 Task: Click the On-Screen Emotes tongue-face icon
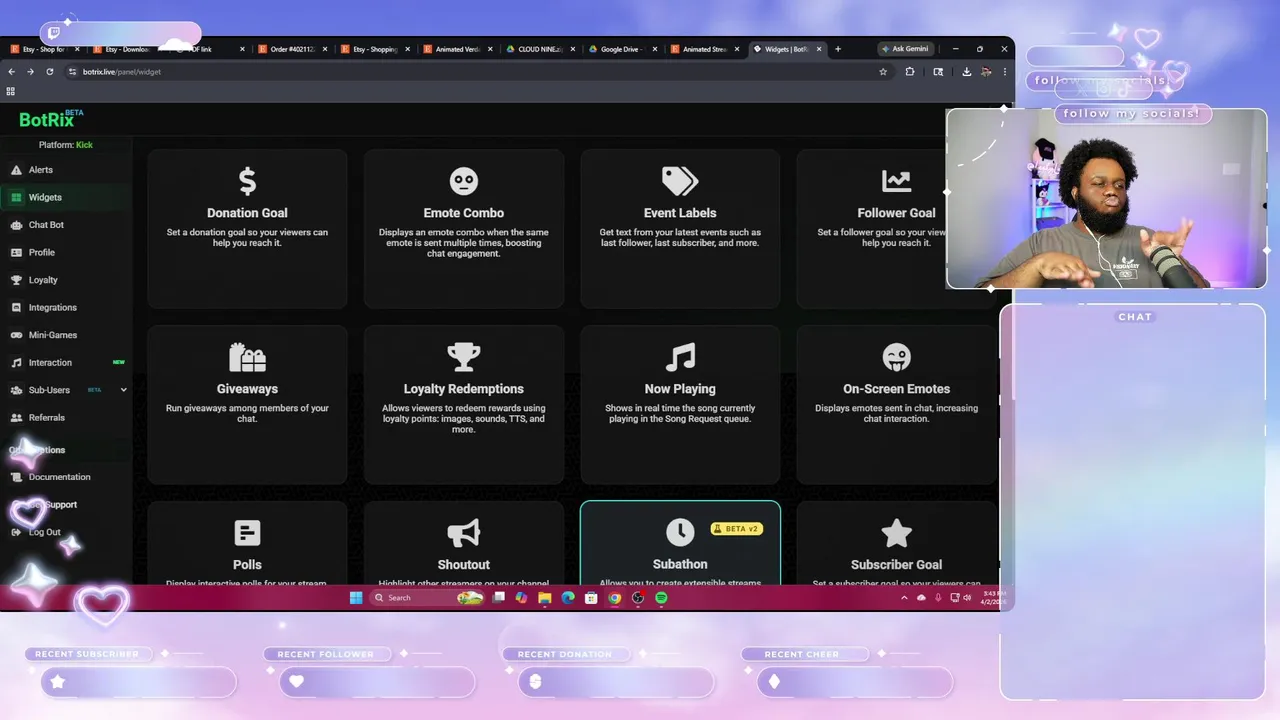896,357
